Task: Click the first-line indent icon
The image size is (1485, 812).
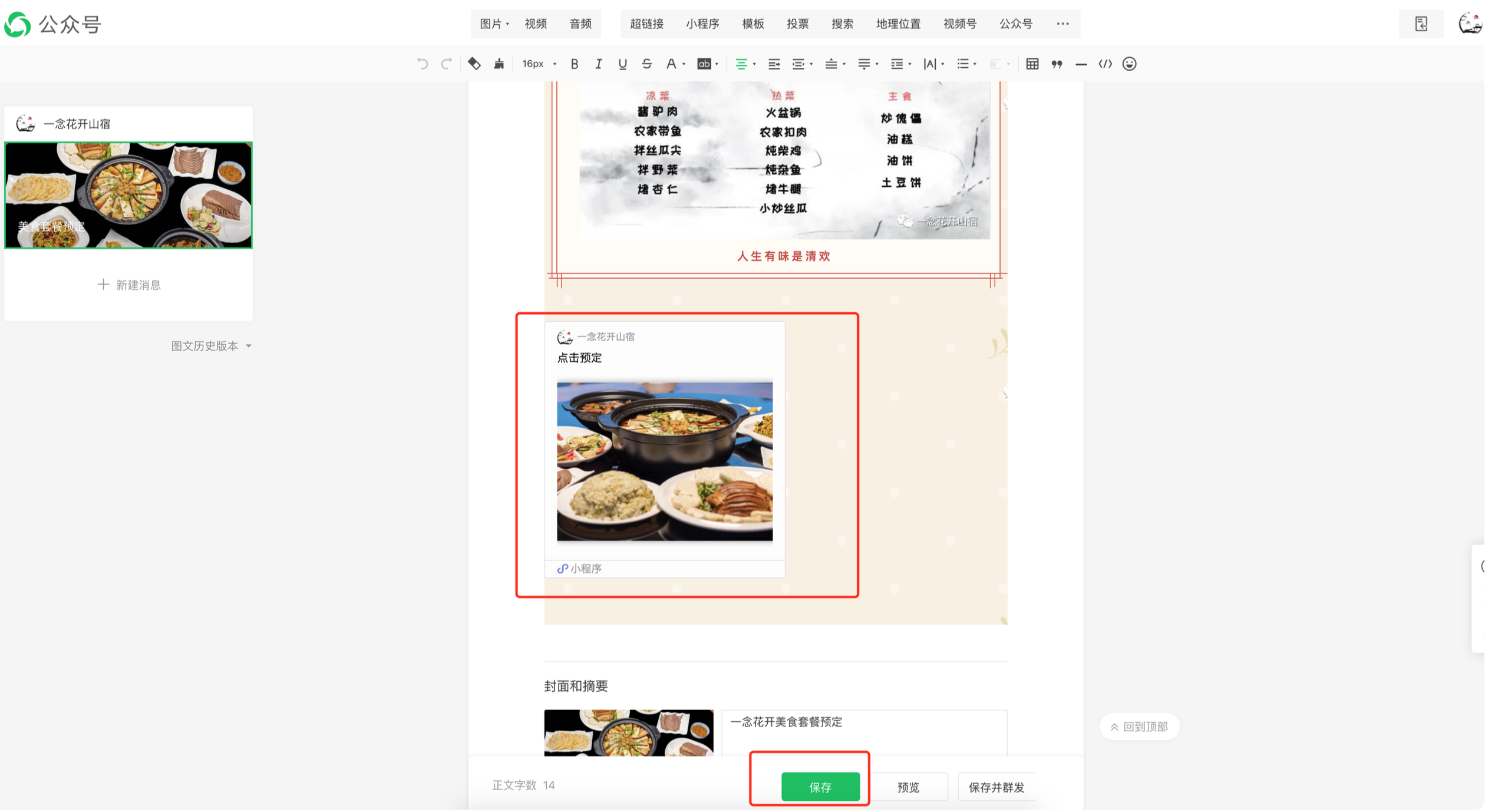Action: pyautogui.click(x=774, y=64)
